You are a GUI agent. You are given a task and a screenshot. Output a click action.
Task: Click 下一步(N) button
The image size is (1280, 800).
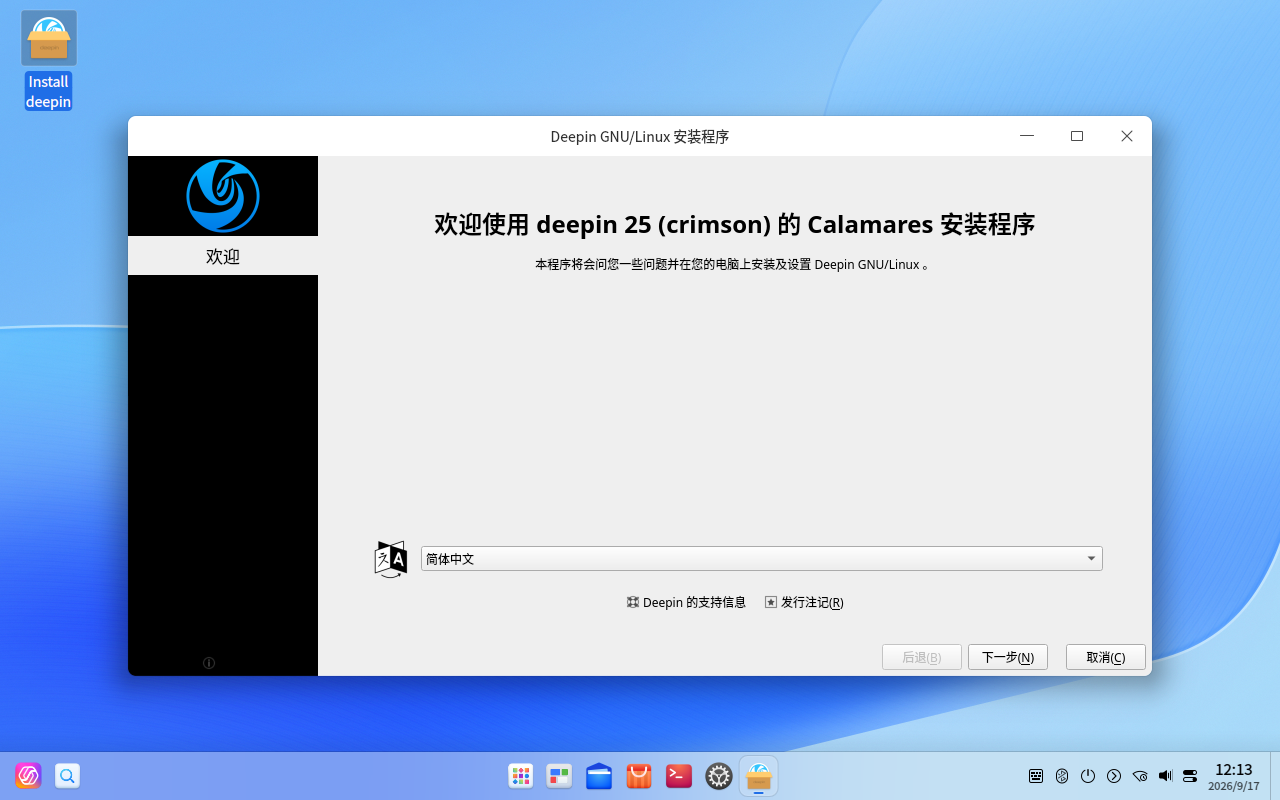tap(1008, 657)
